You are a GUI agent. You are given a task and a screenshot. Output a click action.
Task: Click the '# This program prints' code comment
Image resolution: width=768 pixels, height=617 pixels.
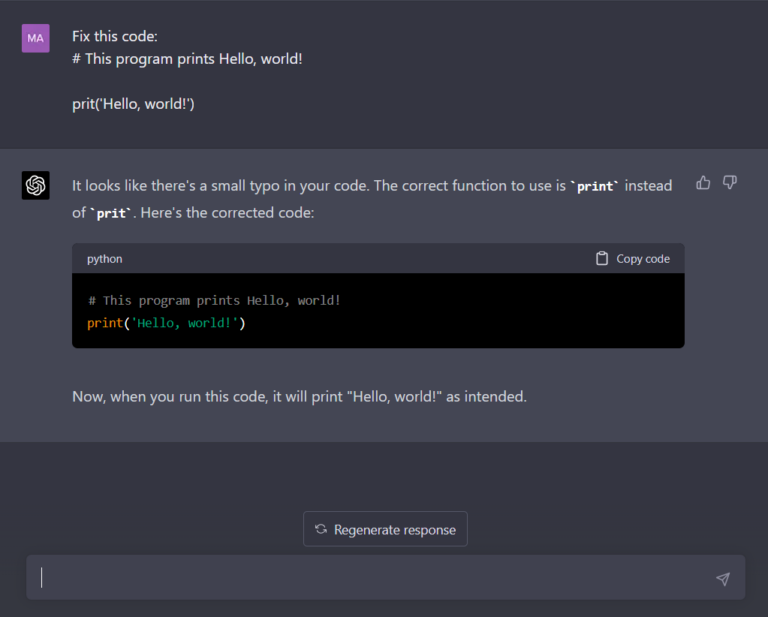click(x=164, y=301)
